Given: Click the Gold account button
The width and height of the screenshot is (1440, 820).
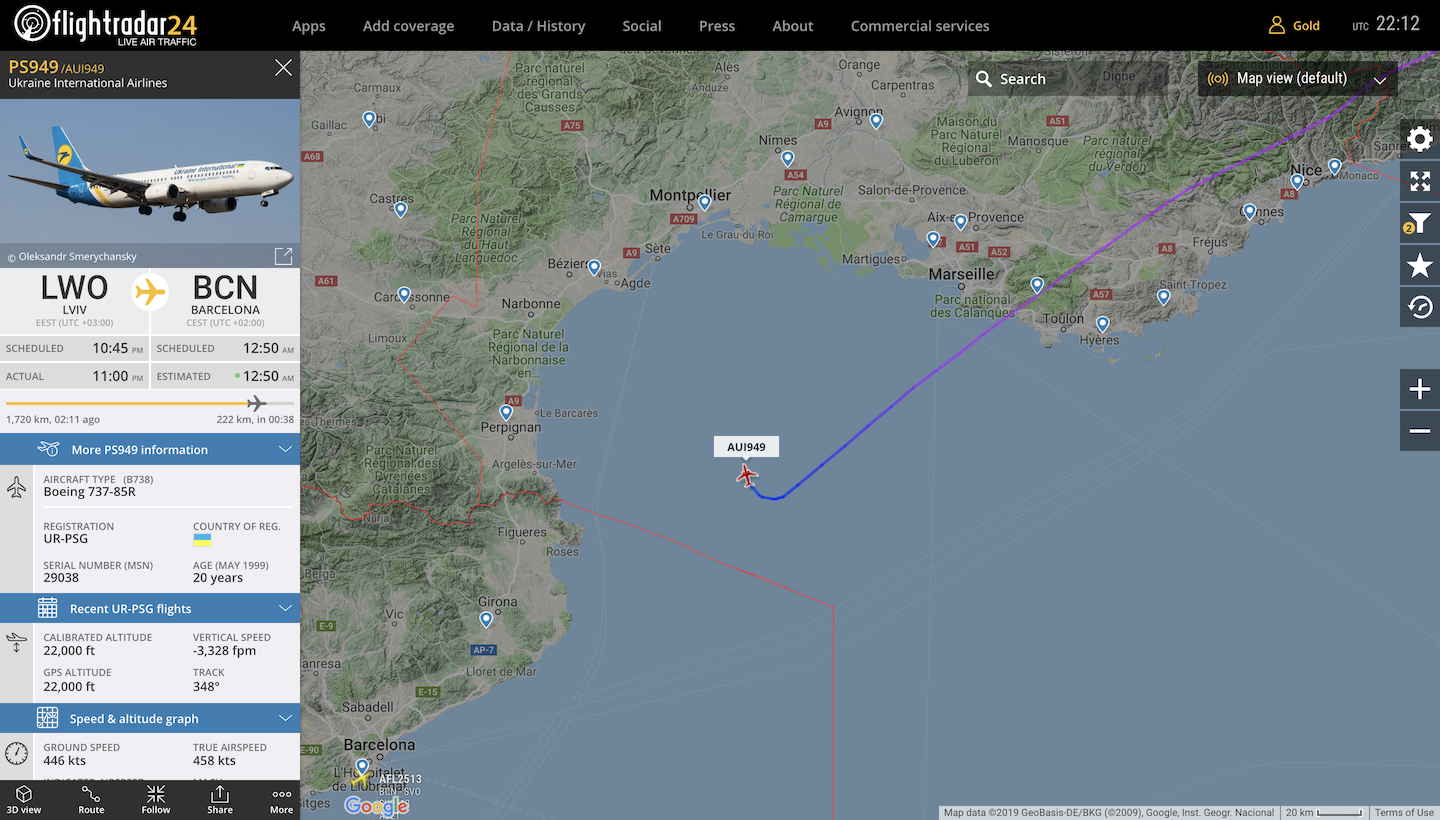Looking at the screenshot, I should pyautogui.click(x=1294, y=26).
